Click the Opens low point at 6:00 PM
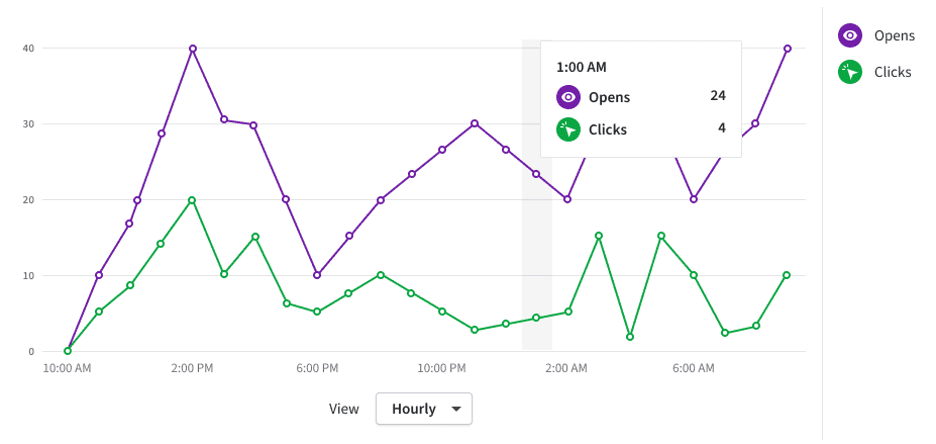Screen dimensions: 936x444 point(317,275)
